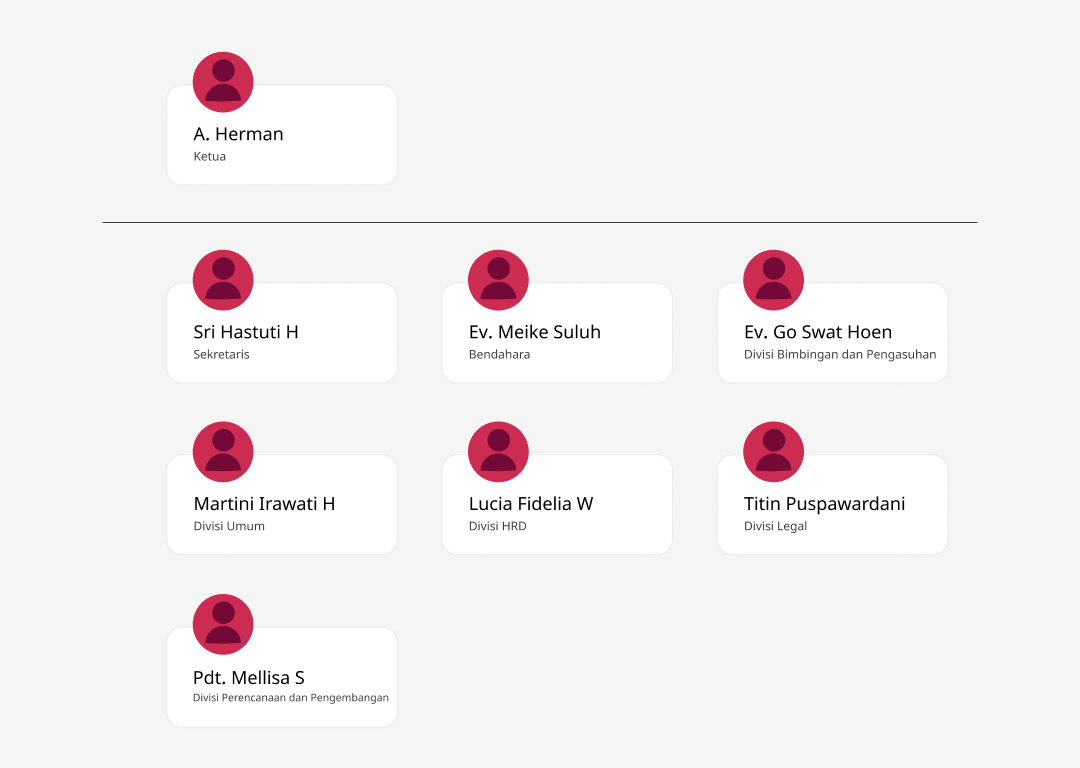Open the Ev. Go Swat Hoen name
This screenshot has height=768, width=1080.
[818, 332]
